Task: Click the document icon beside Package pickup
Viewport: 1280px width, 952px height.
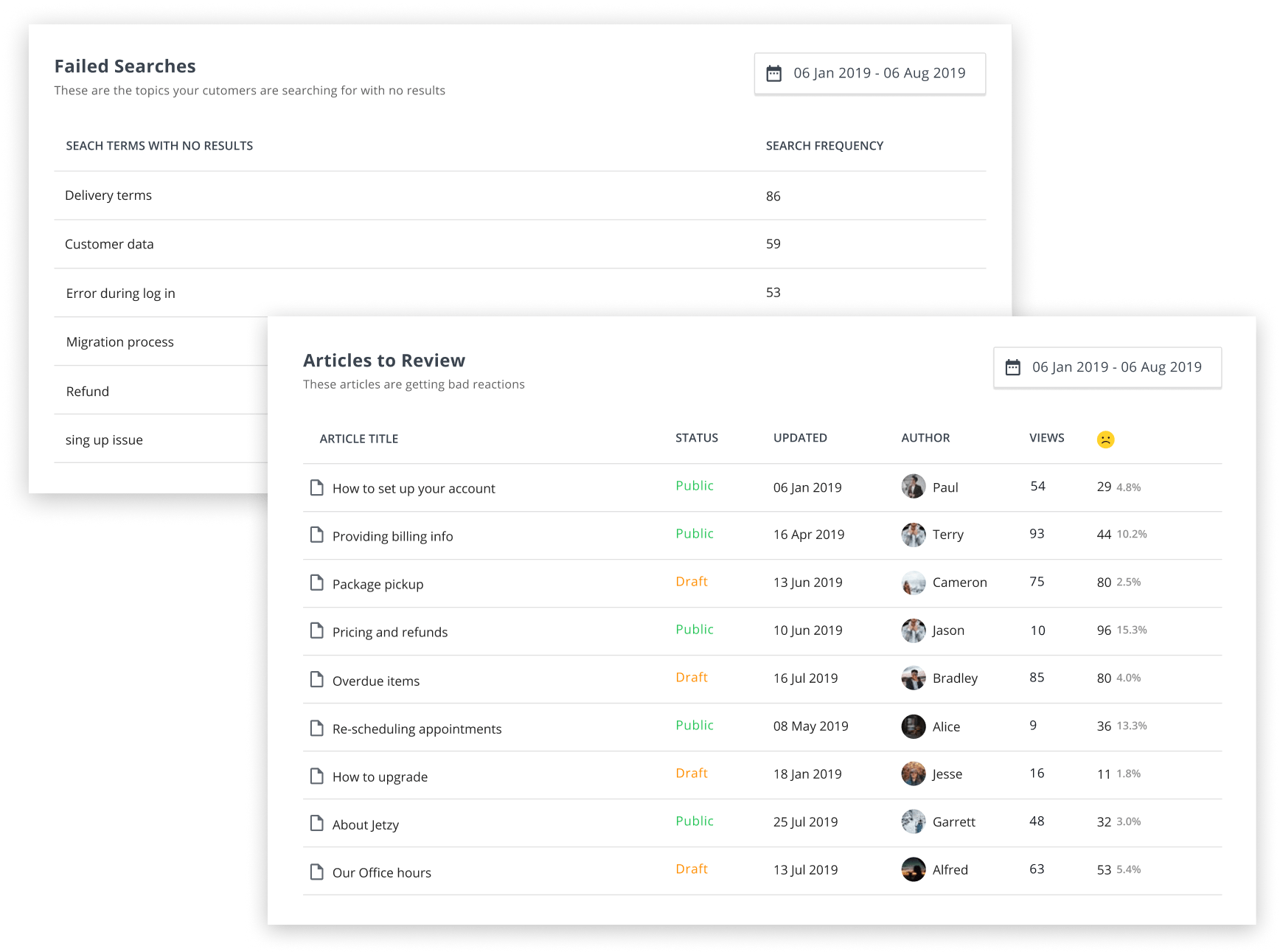Action: 317,583
